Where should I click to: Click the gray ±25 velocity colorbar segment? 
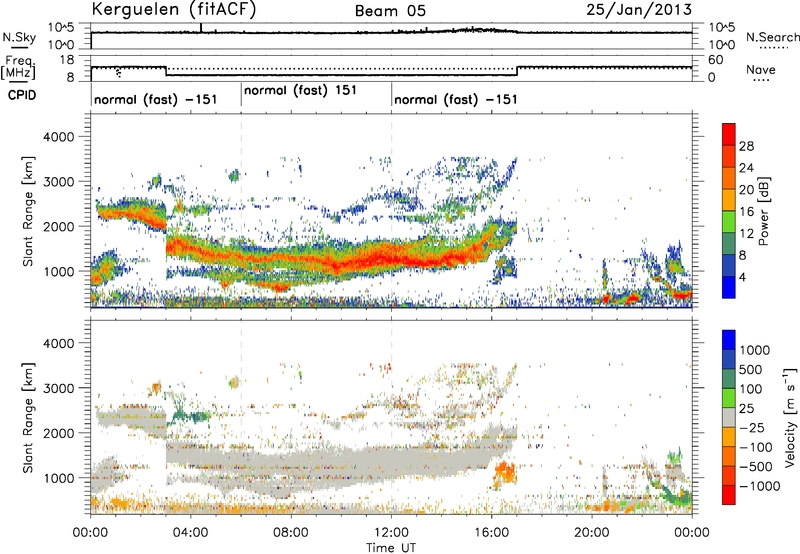tap(729, 417)
